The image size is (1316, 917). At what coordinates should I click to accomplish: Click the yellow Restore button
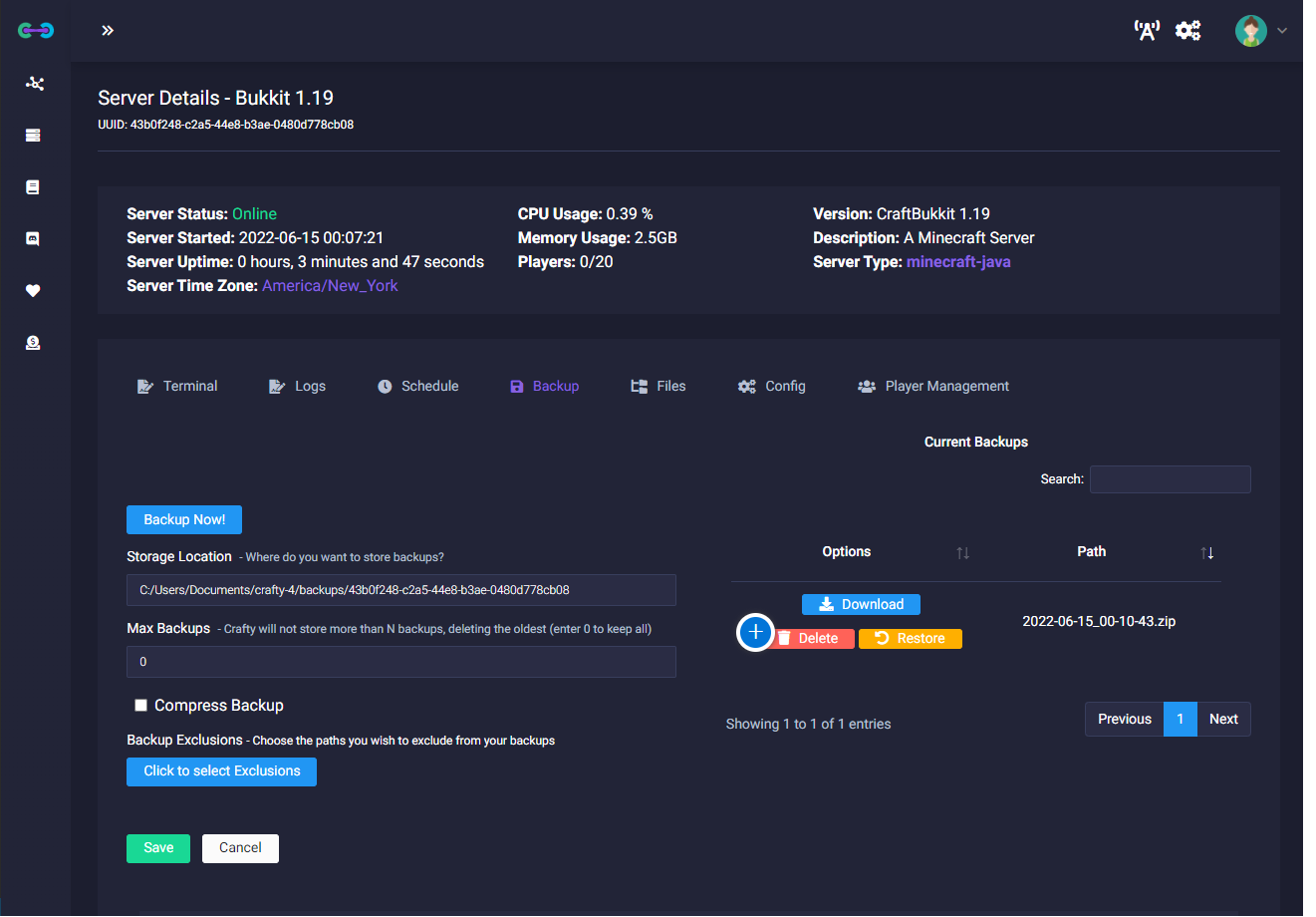tap(910, 639)
